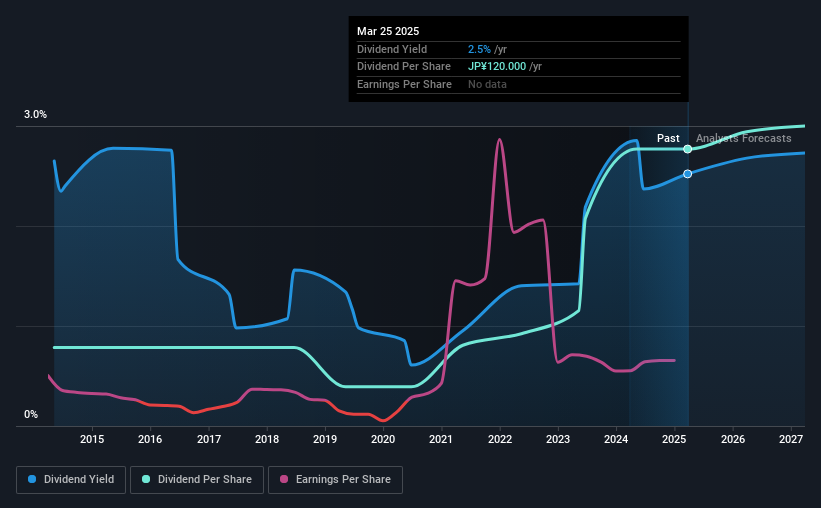This screenshot has width=821, height=508.
Task: Click the 2017 x-axis label
Action: (208, 439)
